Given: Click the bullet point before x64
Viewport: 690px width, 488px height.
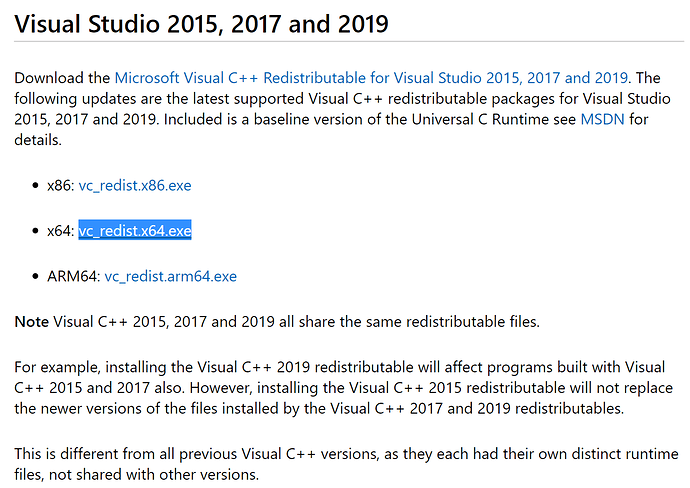Looking at the screenshot, I should click(x=36, y=231).
